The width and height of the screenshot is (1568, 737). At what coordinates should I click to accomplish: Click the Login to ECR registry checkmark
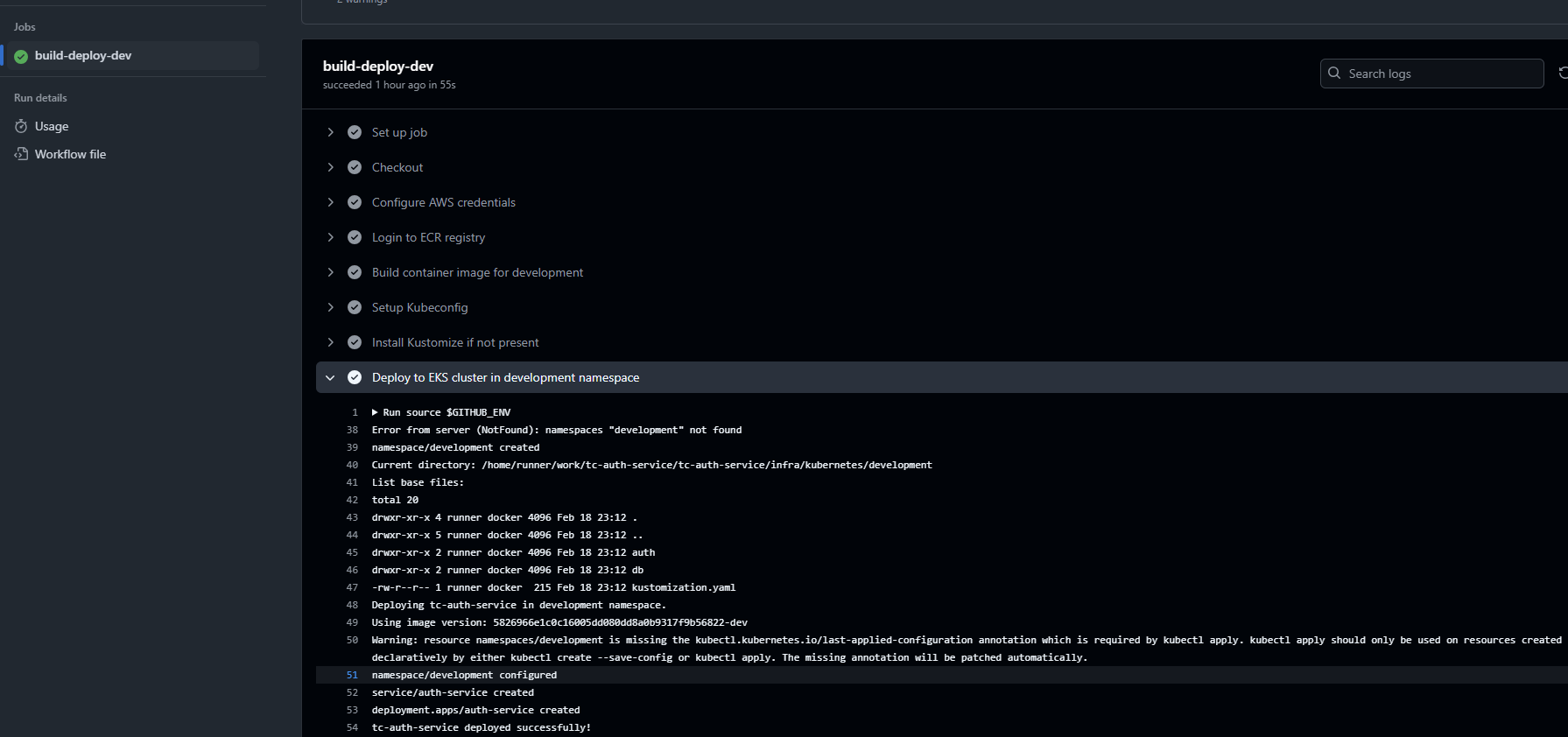(x=355, y=237)
